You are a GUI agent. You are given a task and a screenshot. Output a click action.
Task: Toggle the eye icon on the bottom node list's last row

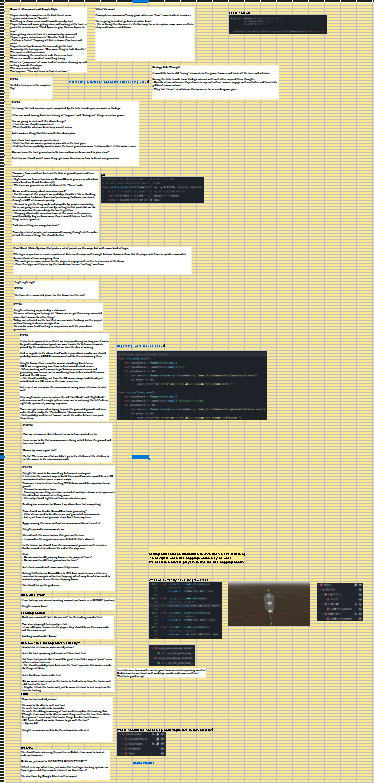click(x=162, y=754)
